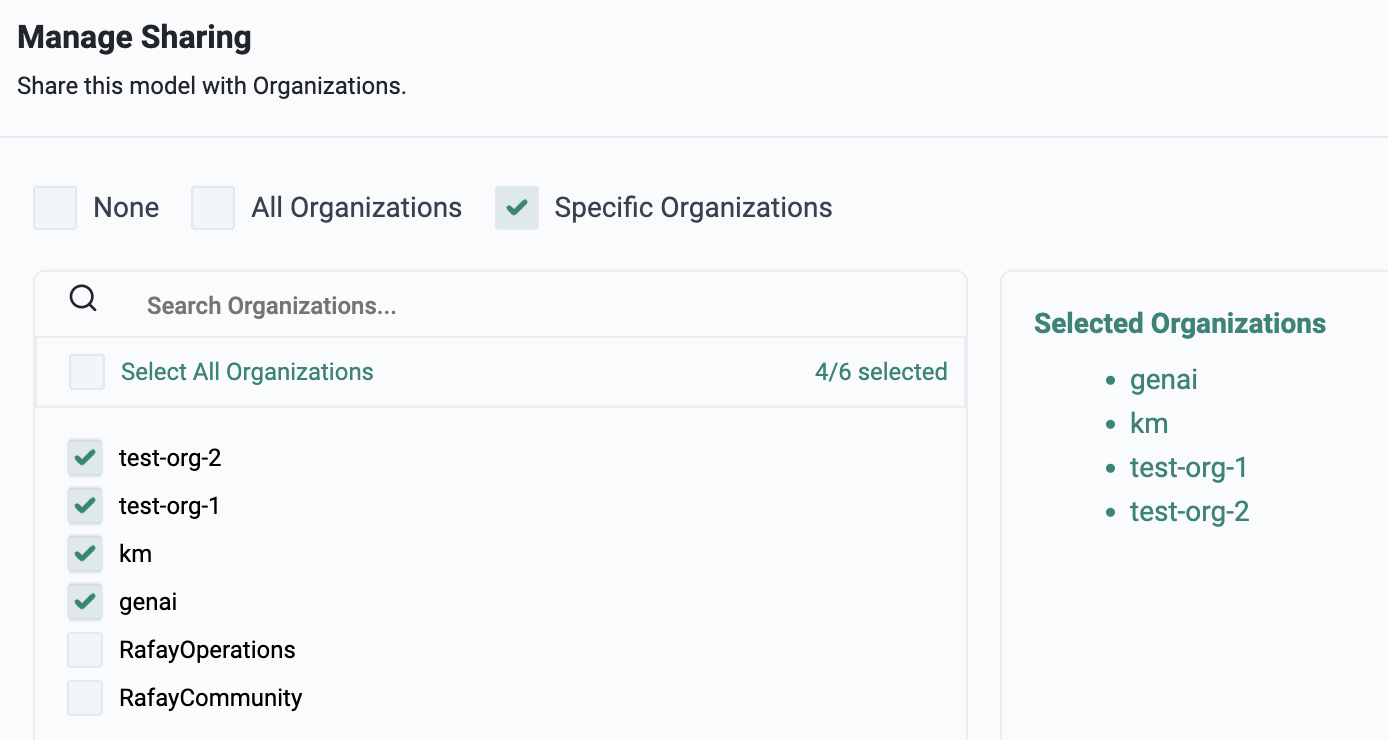Click test-org-1 in Selected Organizations panel
Viewport: 1388px width, 740px height.
tap(1188, 468)
